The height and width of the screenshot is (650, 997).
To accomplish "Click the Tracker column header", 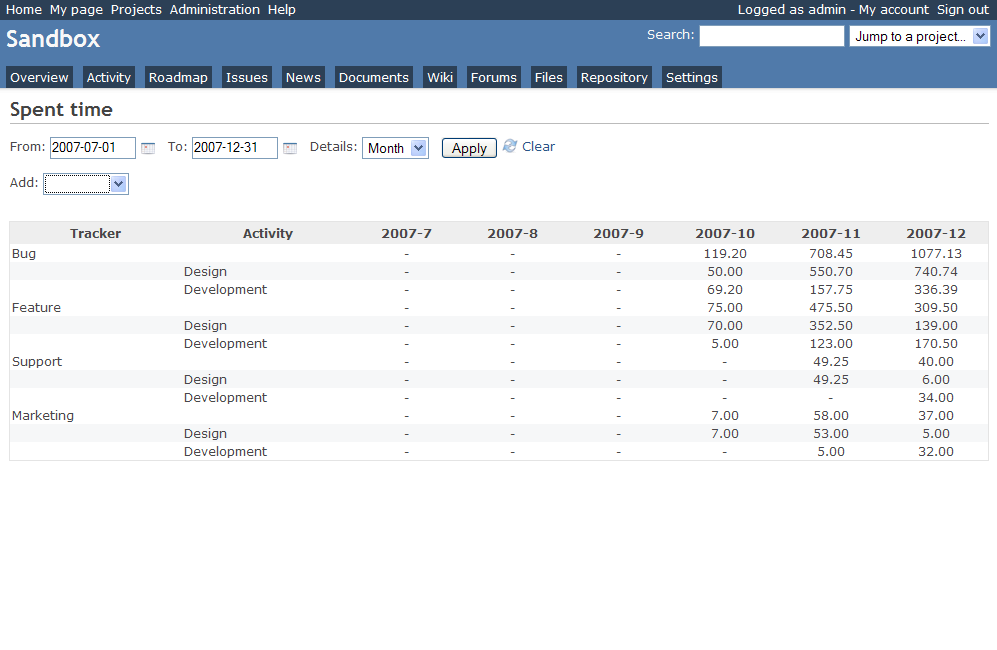I will pos(95,233).
